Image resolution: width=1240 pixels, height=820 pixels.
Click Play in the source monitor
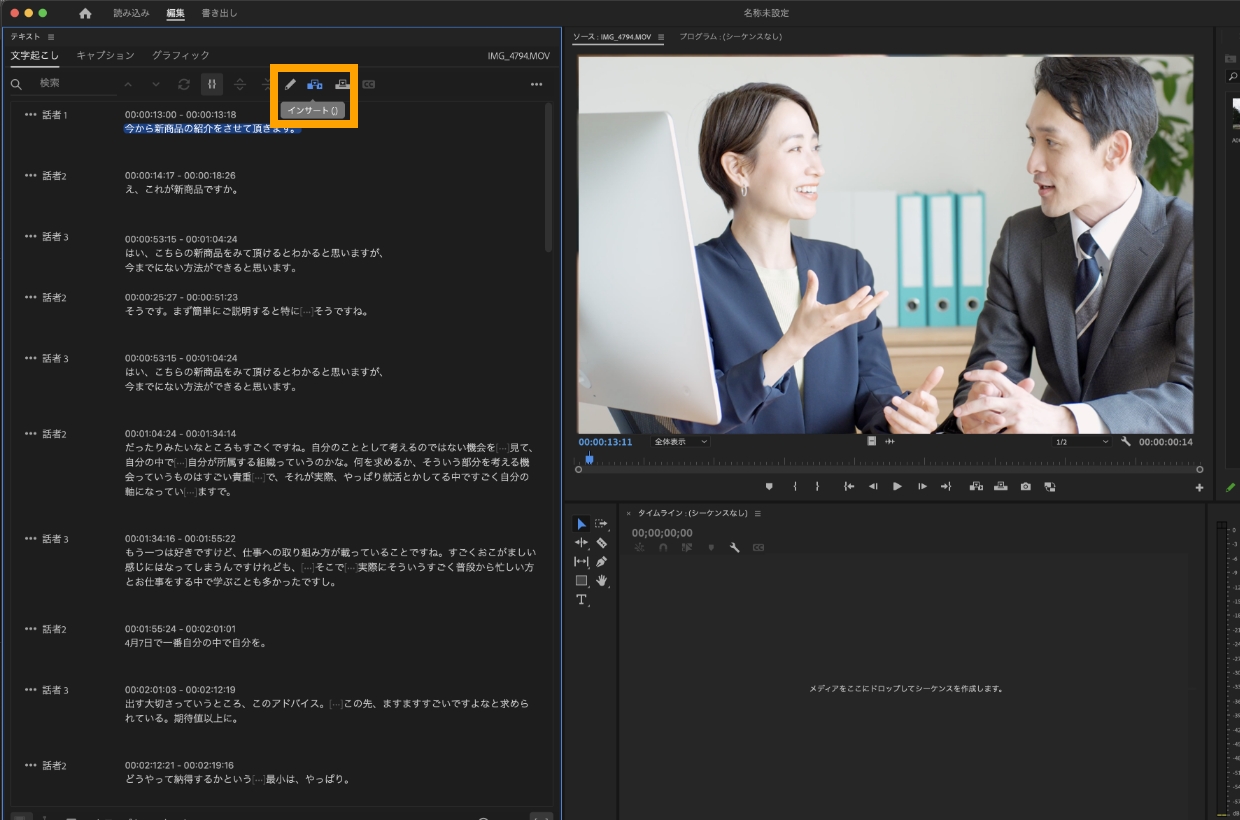click(897, 487)
